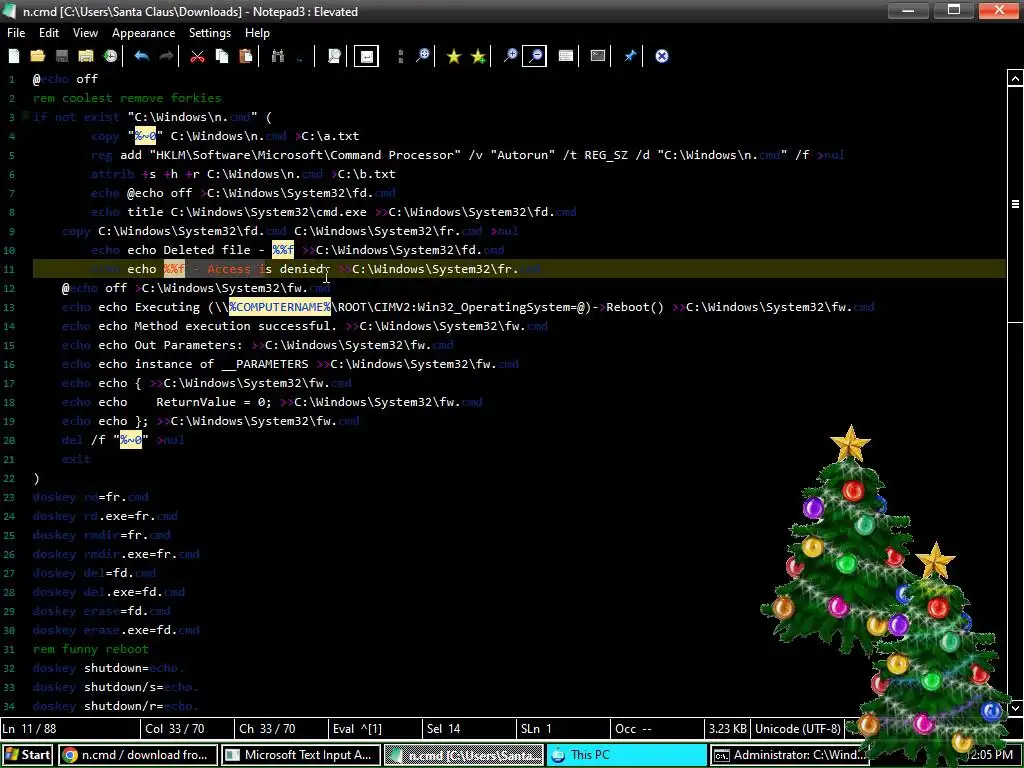1024x768 pixels.
Task: Click 'rem funny reboot' comment on line 31
Action: click(91, 649)
